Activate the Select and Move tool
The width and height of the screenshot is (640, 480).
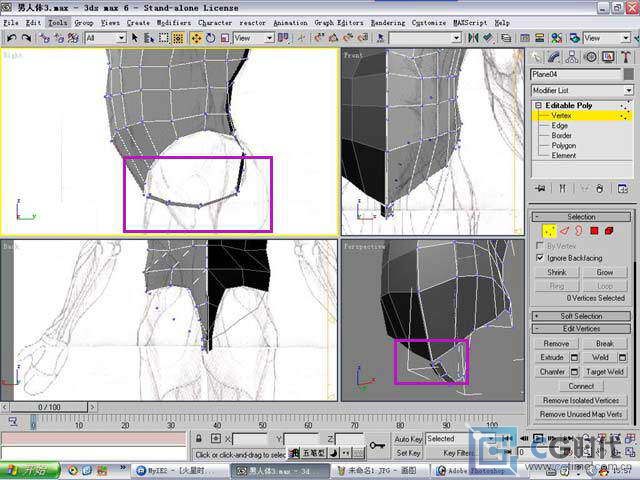point(196,38)
